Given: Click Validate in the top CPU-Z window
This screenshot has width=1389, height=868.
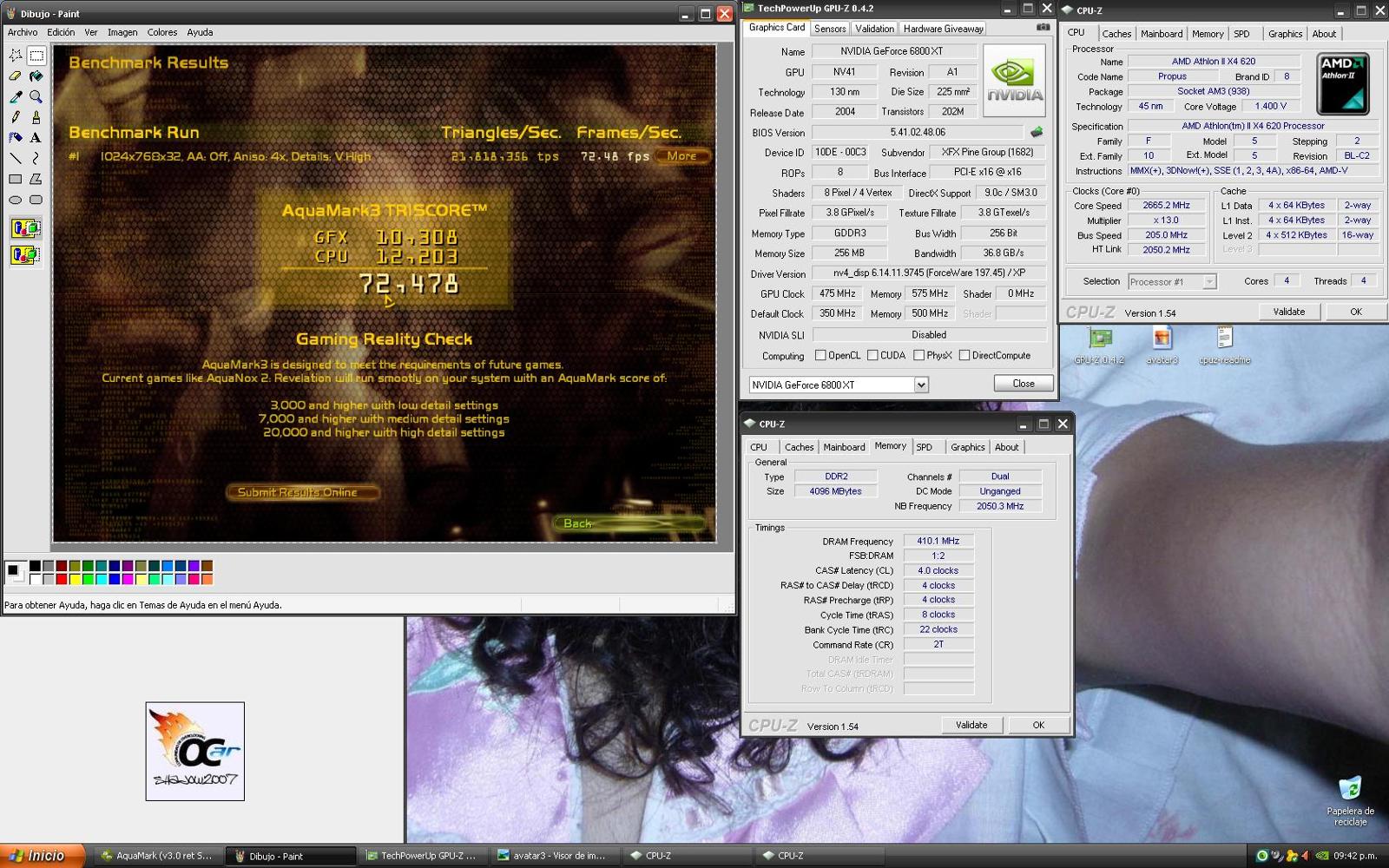Looking at the screenshot, I should [x=1289, y=312].
